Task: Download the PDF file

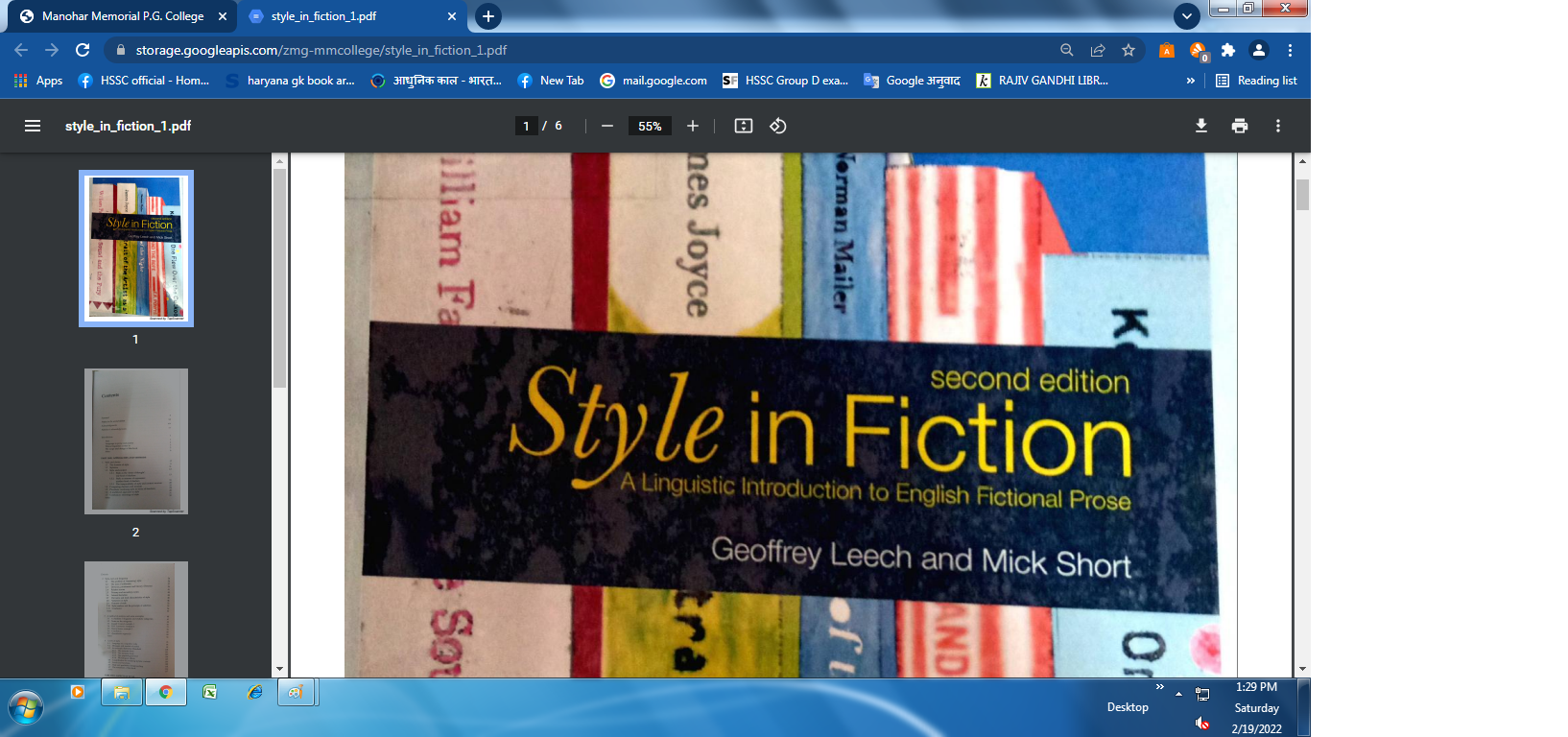Action: (1201, 126)
